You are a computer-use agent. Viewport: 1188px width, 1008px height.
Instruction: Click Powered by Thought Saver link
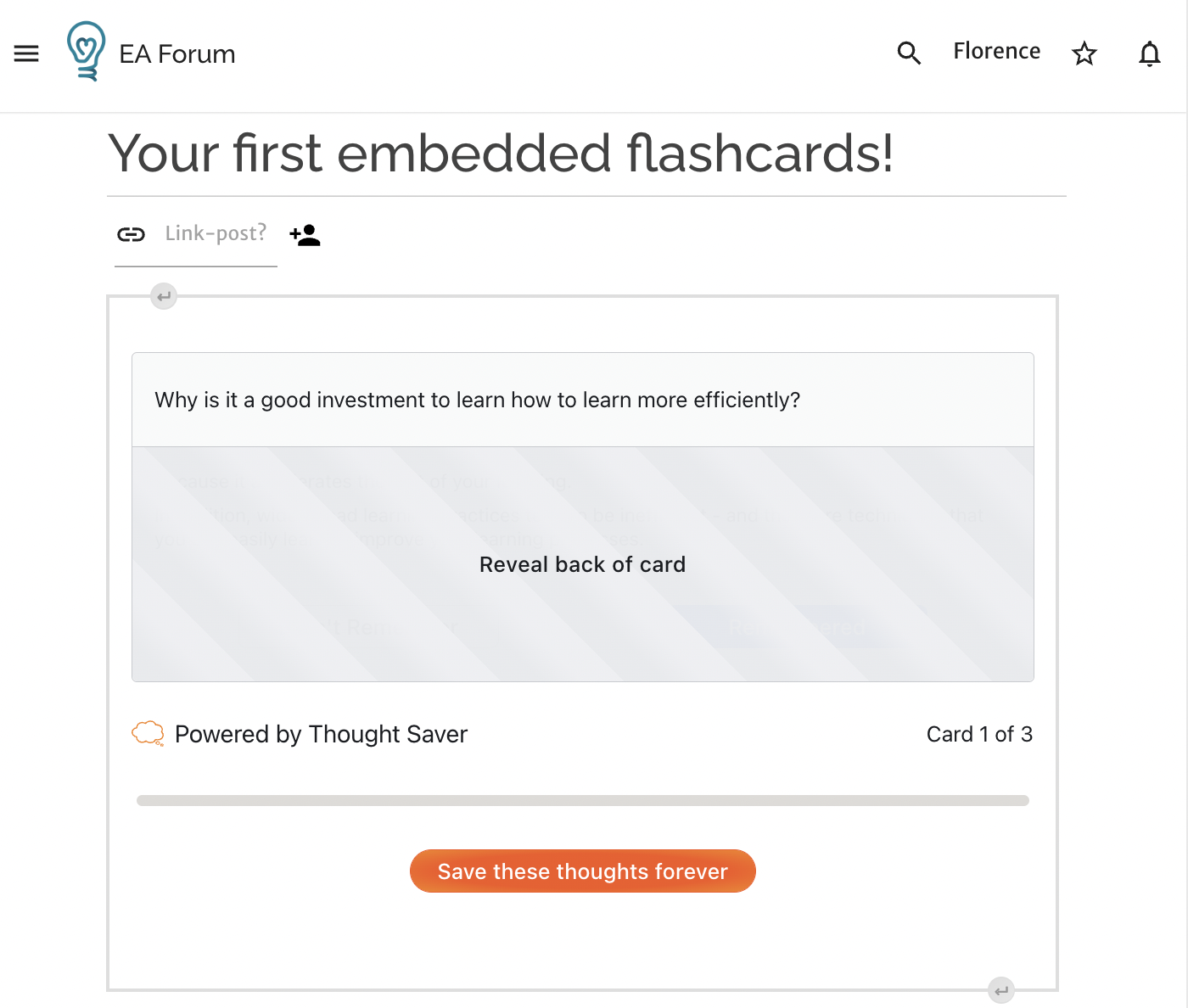pyautogui.click(x=321, y=734)
